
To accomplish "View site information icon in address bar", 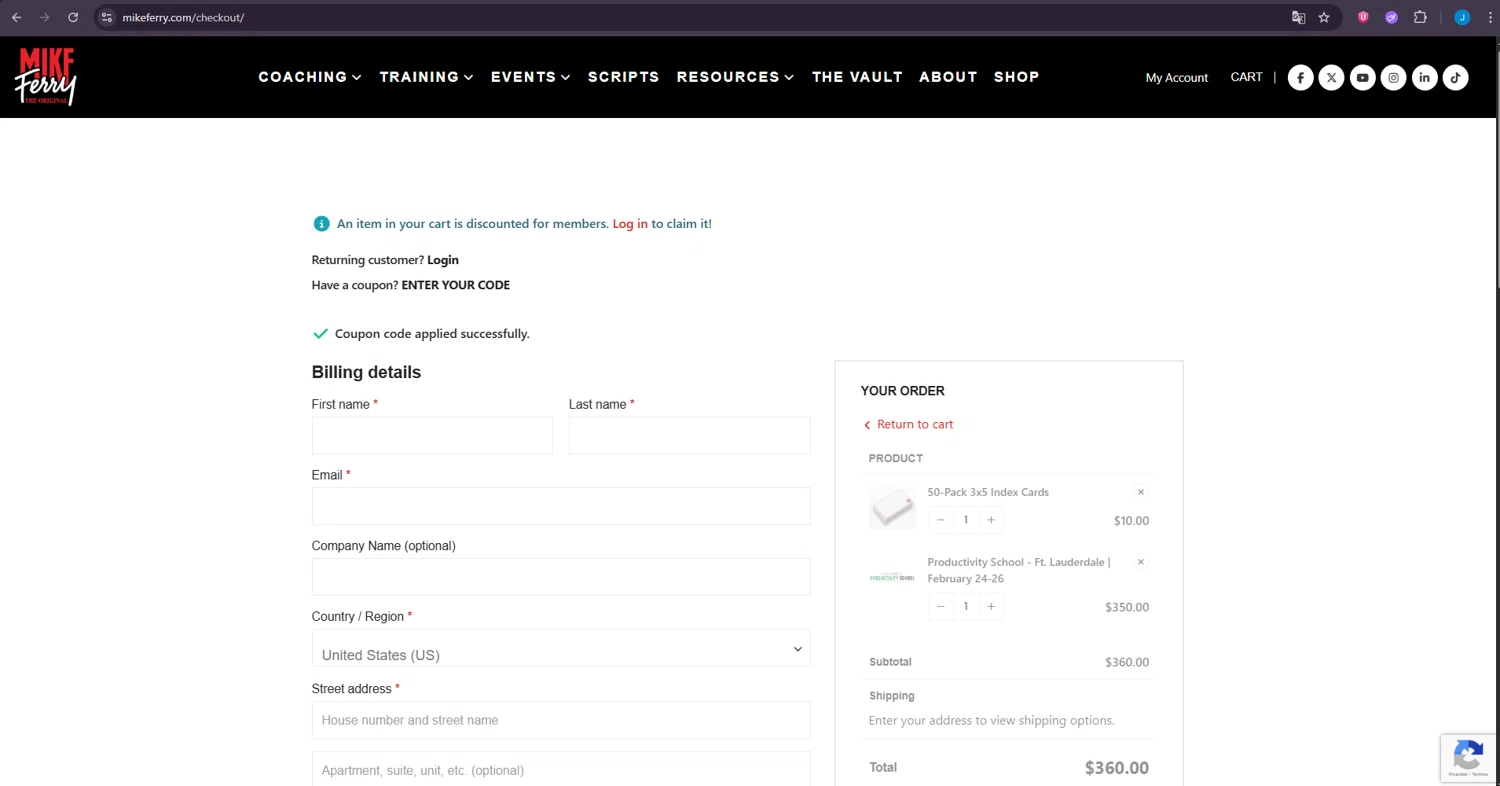I will (x=107, y=17).
